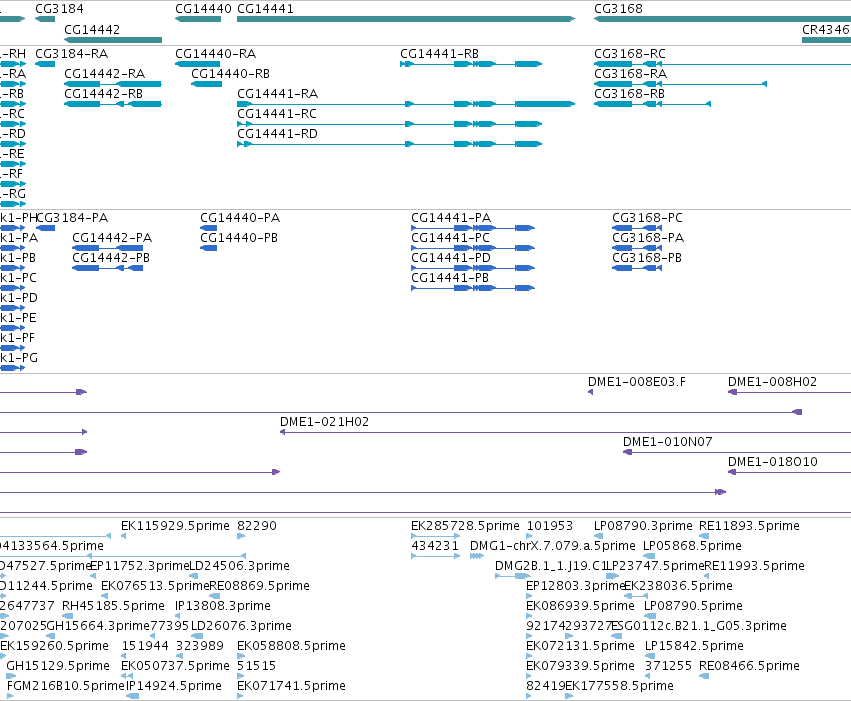Viewport: 851px width, 701px height.
Task: Select the CG3168-RC transcript label
Action: 630,54
